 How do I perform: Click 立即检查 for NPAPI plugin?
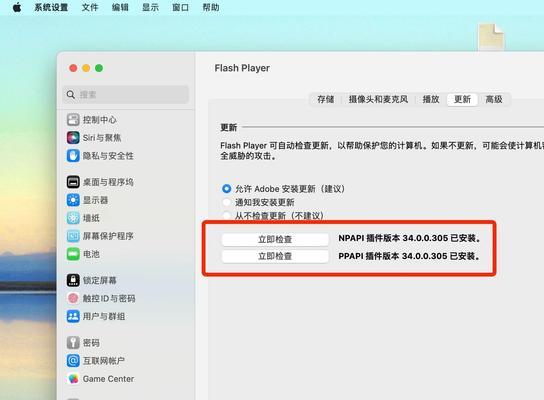[x=275, y=239]
